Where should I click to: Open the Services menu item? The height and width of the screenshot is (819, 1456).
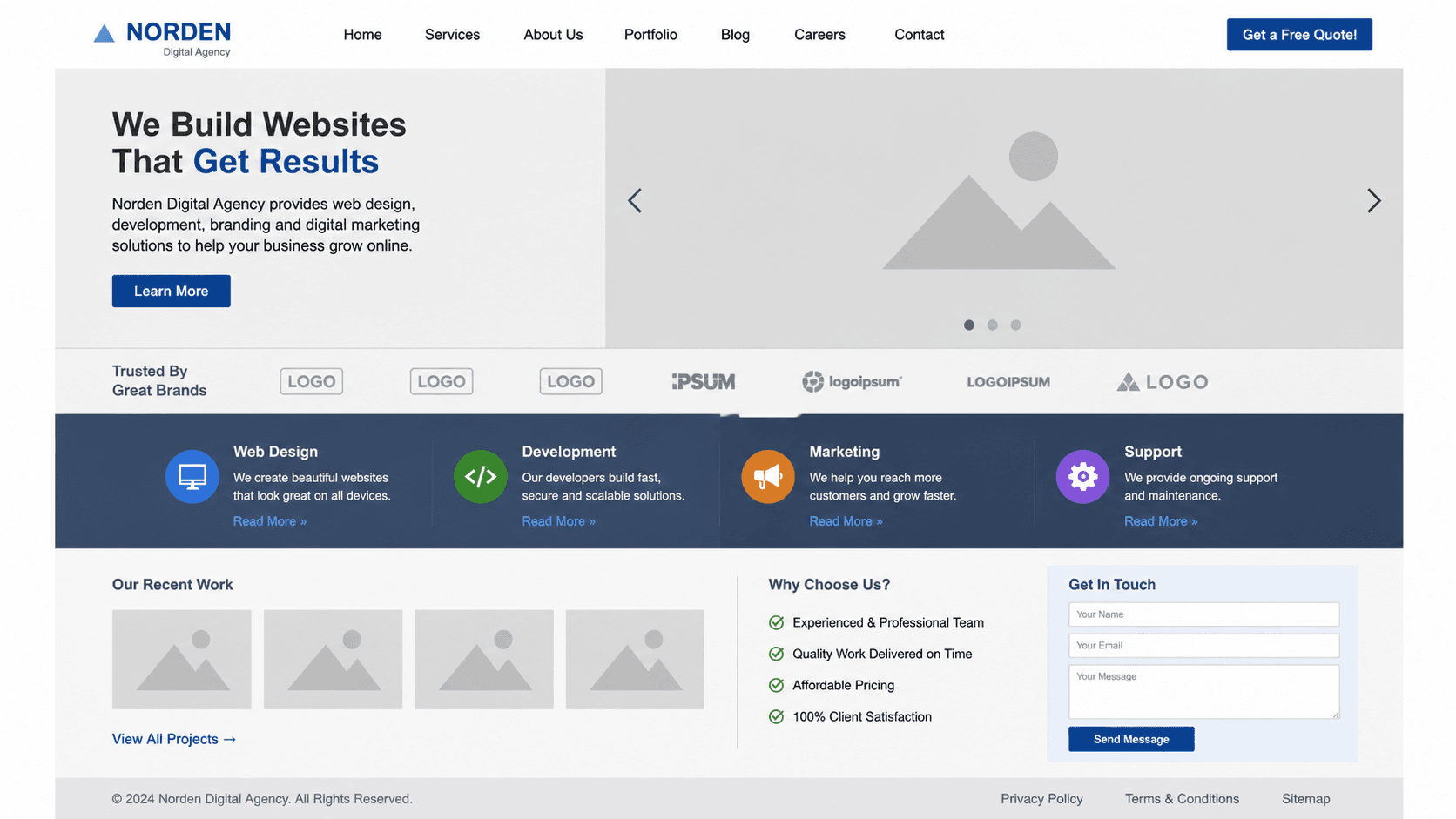[x=452, y=35]
